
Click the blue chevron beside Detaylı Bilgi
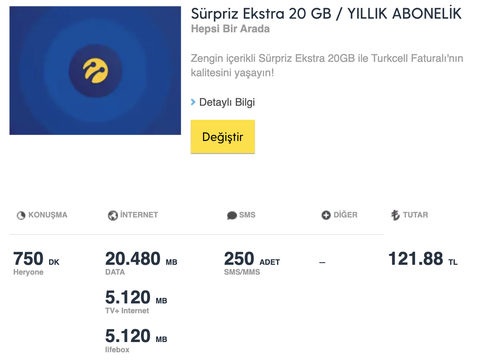pyautogui.click(x=193, y=102)
